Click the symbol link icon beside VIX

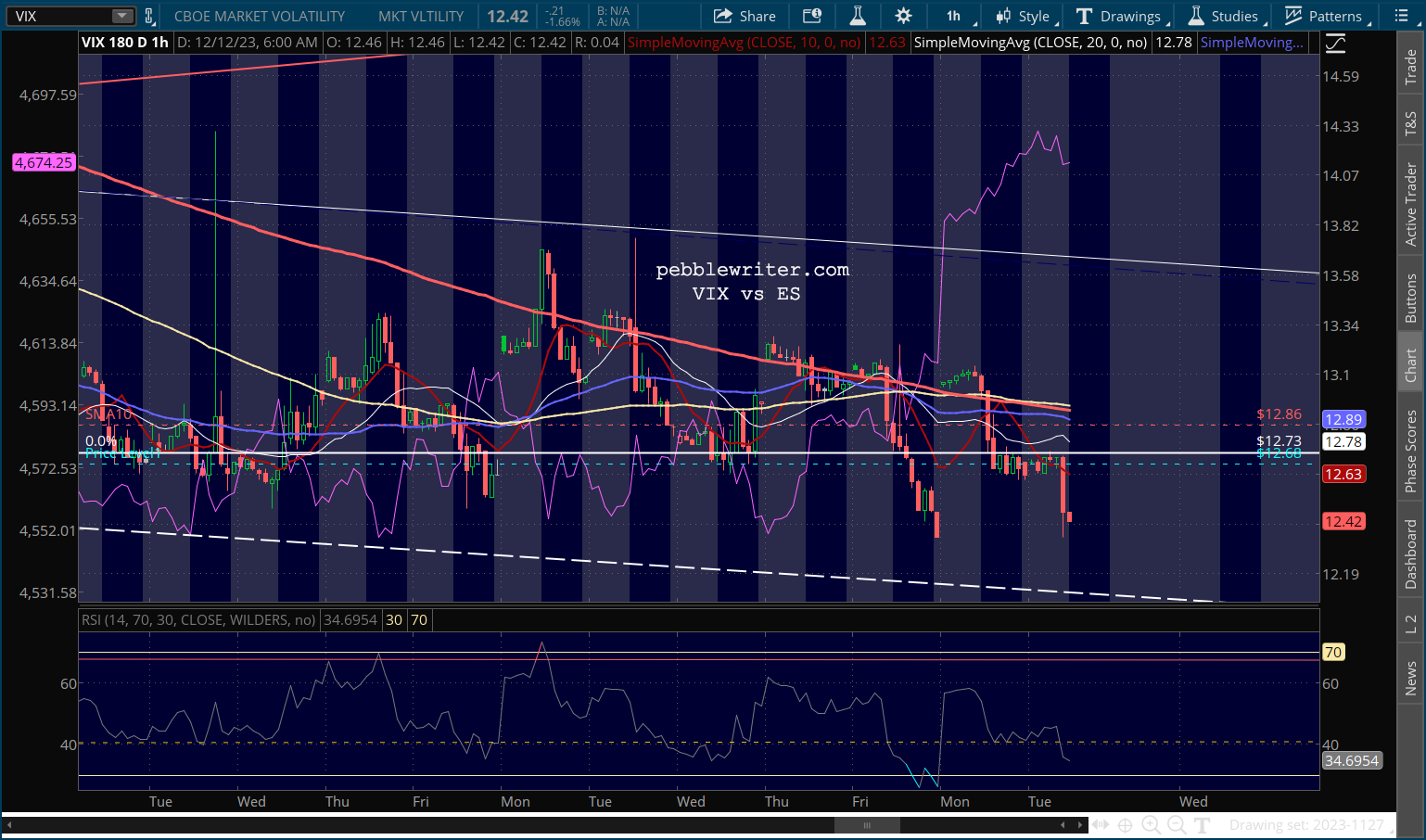pyautogui.click(x=148, y=16)
